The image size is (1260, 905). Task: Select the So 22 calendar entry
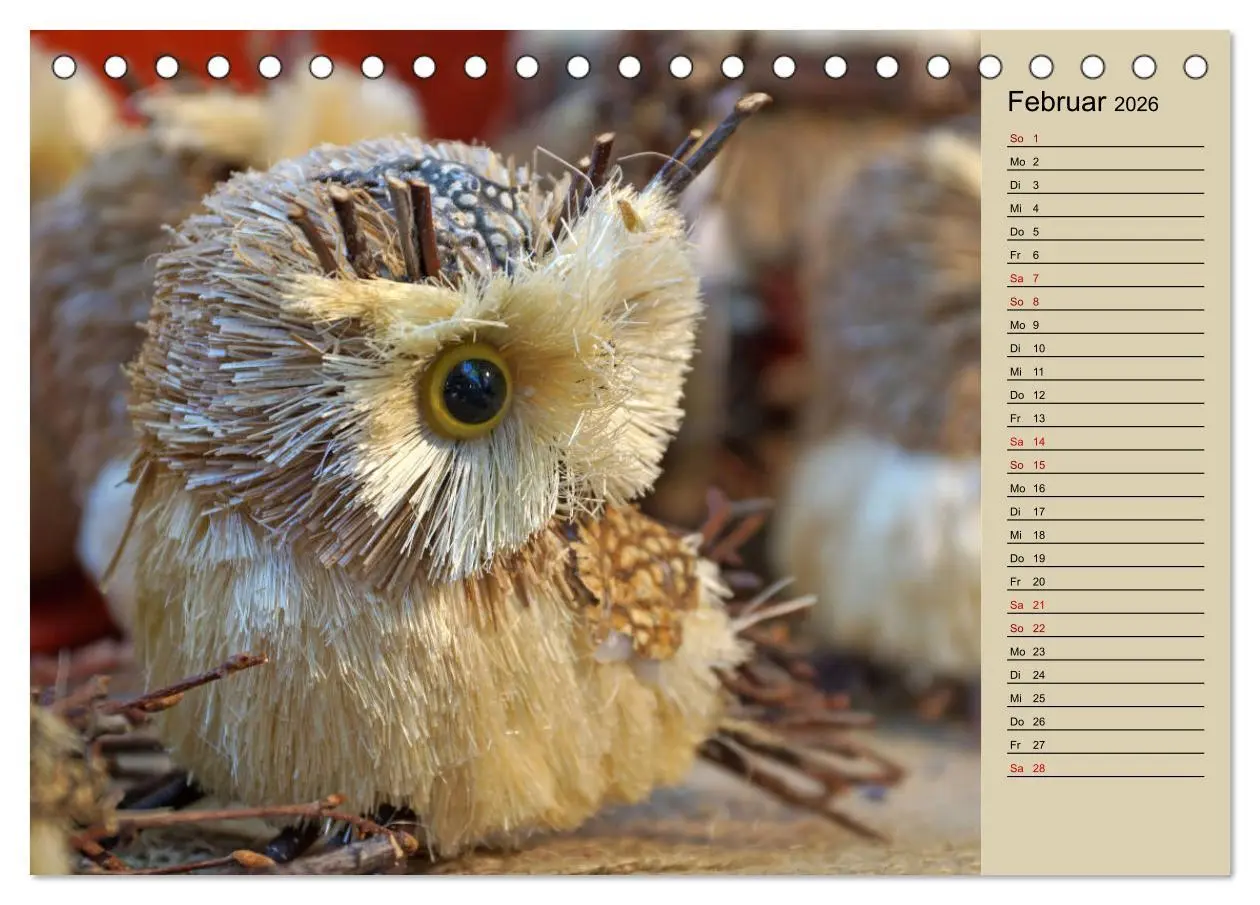point(1105,628)
